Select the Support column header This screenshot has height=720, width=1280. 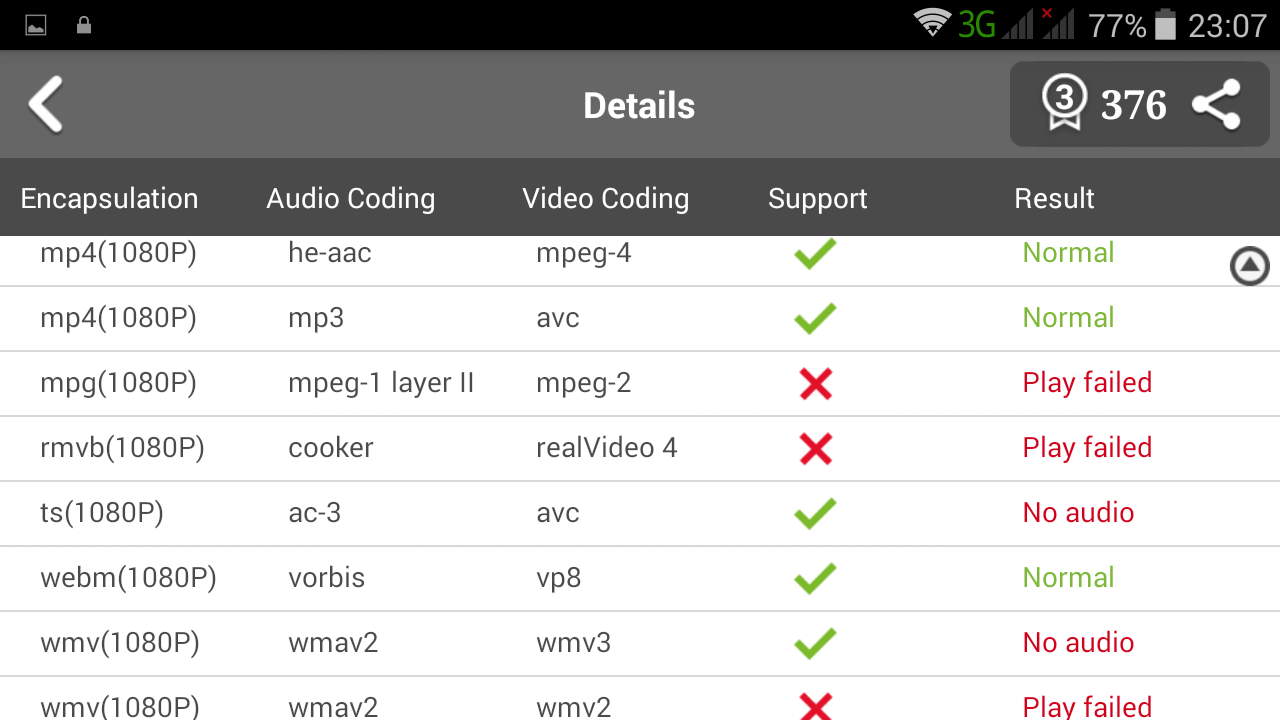tap(817, 198)
